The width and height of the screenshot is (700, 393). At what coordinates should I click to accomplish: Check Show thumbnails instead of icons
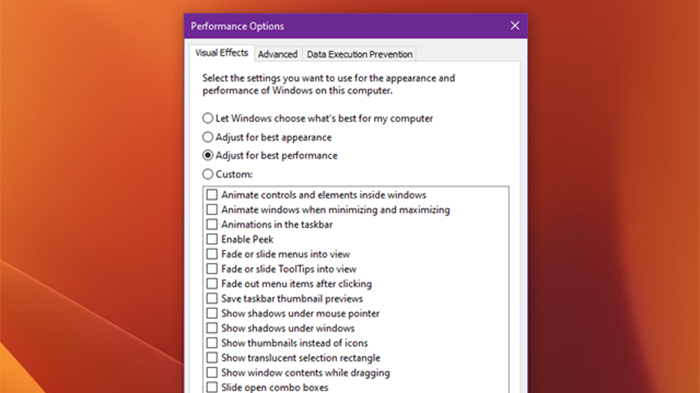point(212,343)
